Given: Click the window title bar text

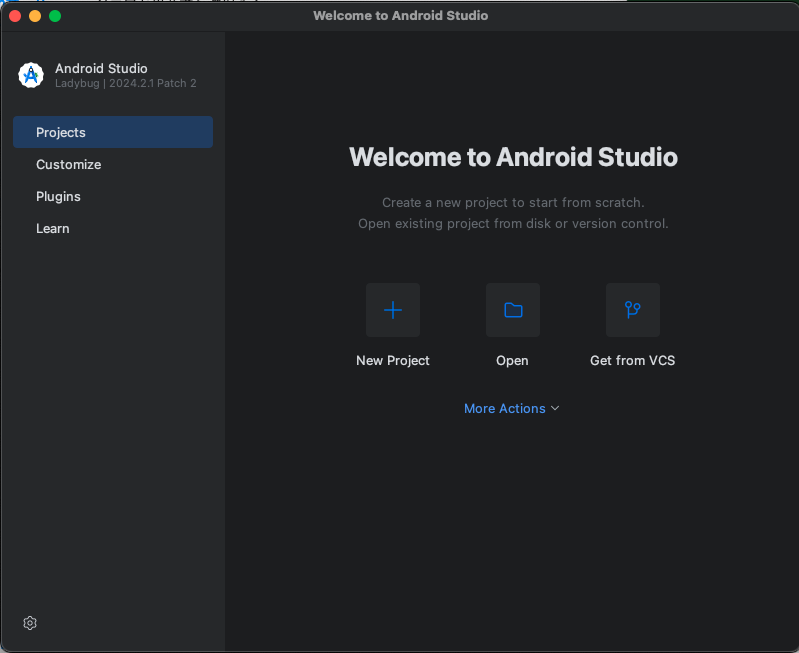Looking at the screenshot, I should [x=401, y=16].
